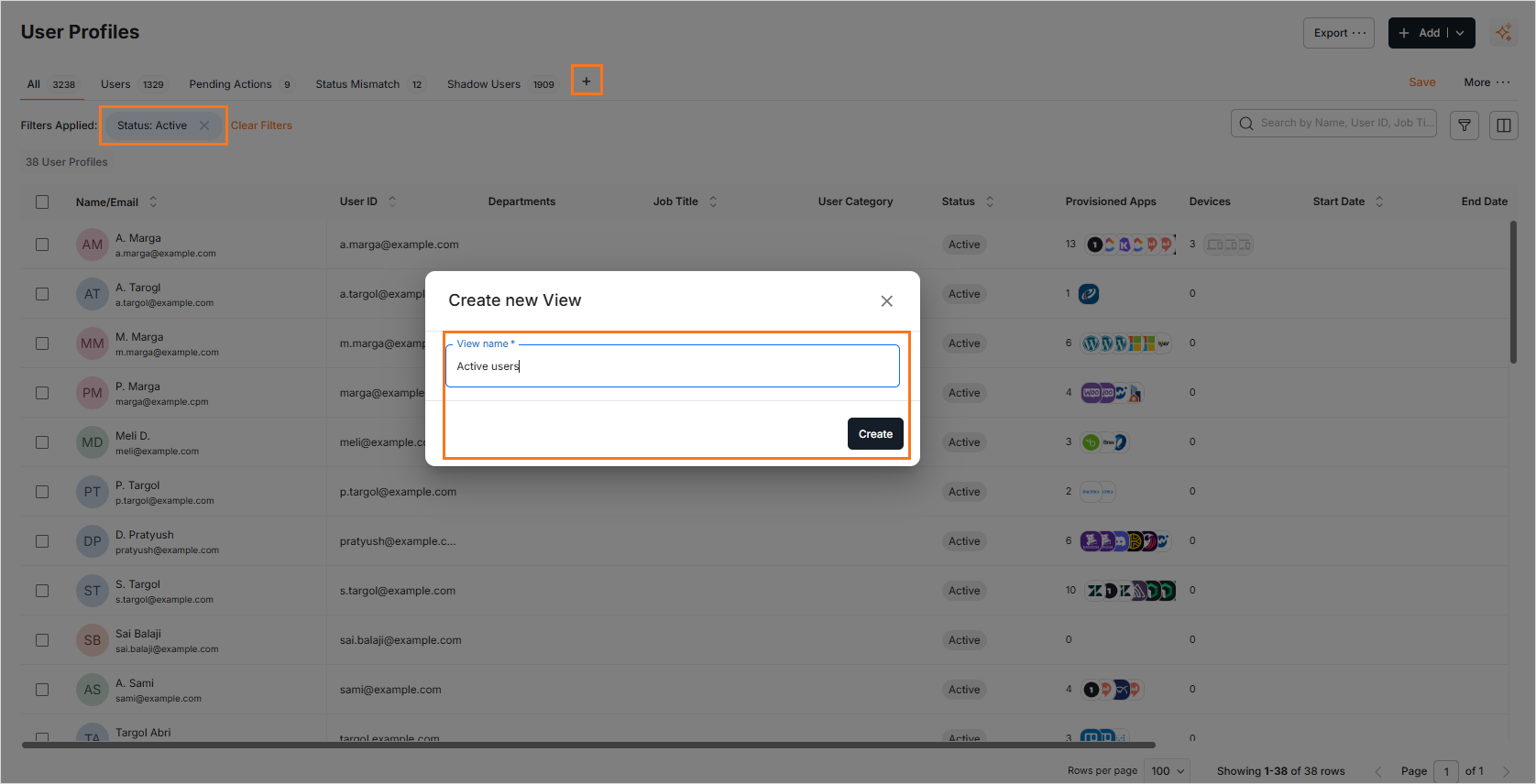Screen dimensions: 1536x784
Task: Remove the Status: Active filter chip
Action: pos(204,125)
